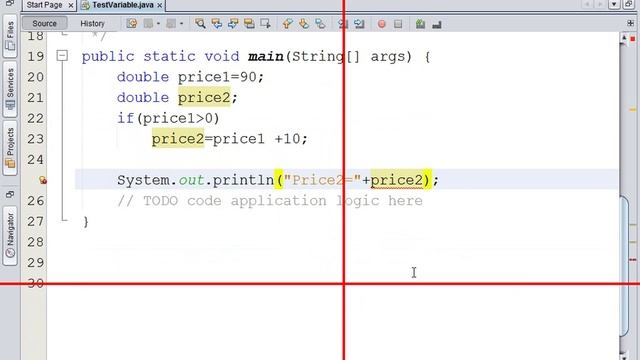Click the red error indicator square
Viewport: 640px width, 360px height.
point(633,39)
